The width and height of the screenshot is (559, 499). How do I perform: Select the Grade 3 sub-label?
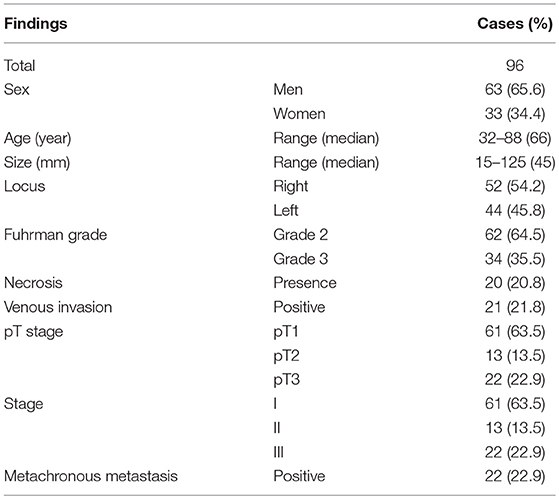point(301,259)
